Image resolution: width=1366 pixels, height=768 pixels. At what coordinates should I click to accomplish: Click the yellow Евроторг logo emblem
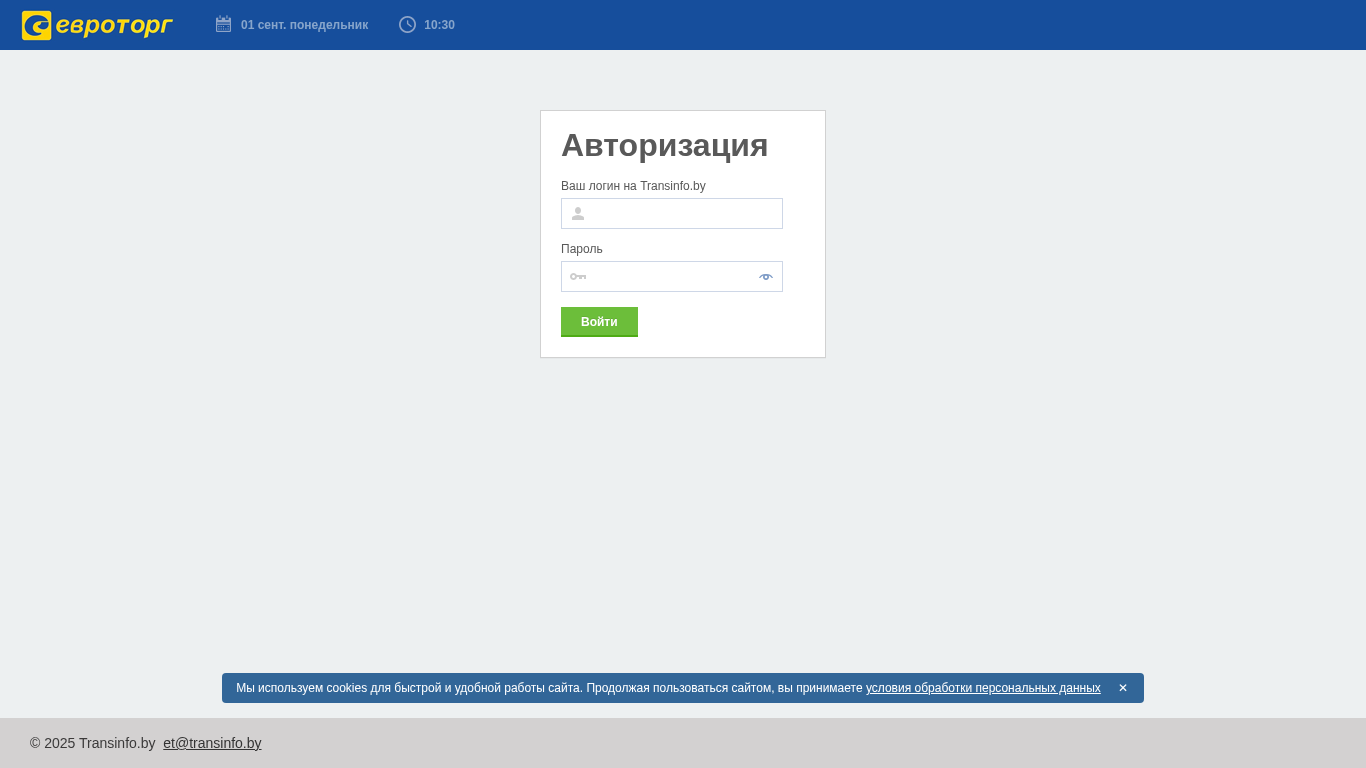point(37,25)
